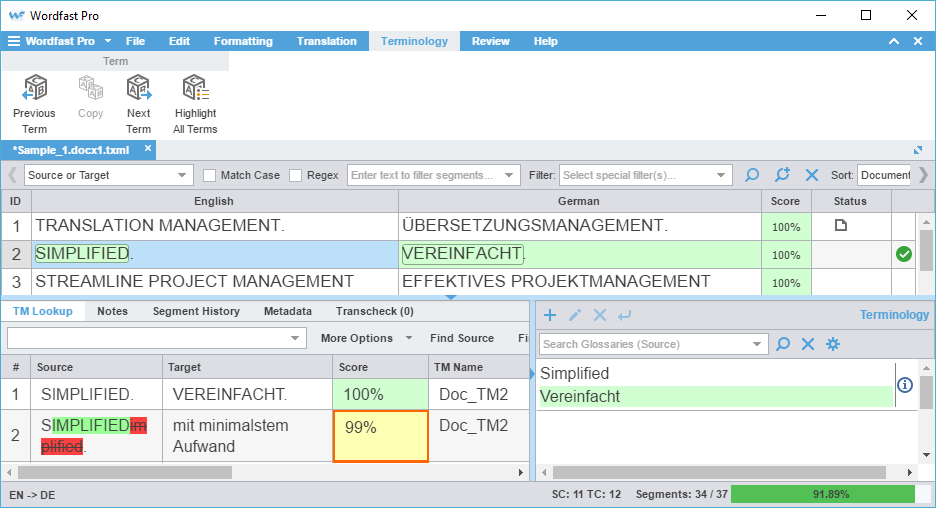Open the Sort Document dropdown
The width and height of the screenshot is (936, 508).
pos(884,175)
